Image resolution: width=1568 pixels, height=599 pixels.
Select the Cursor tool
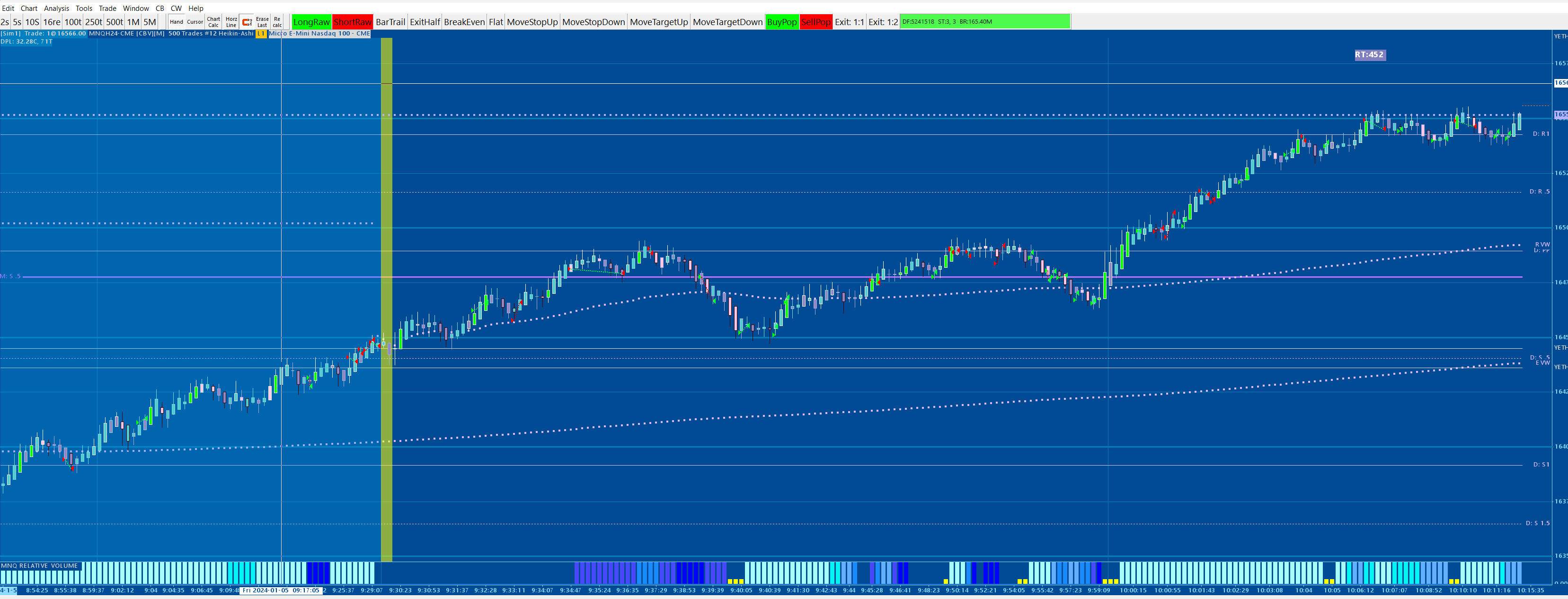tap(195, 22)
